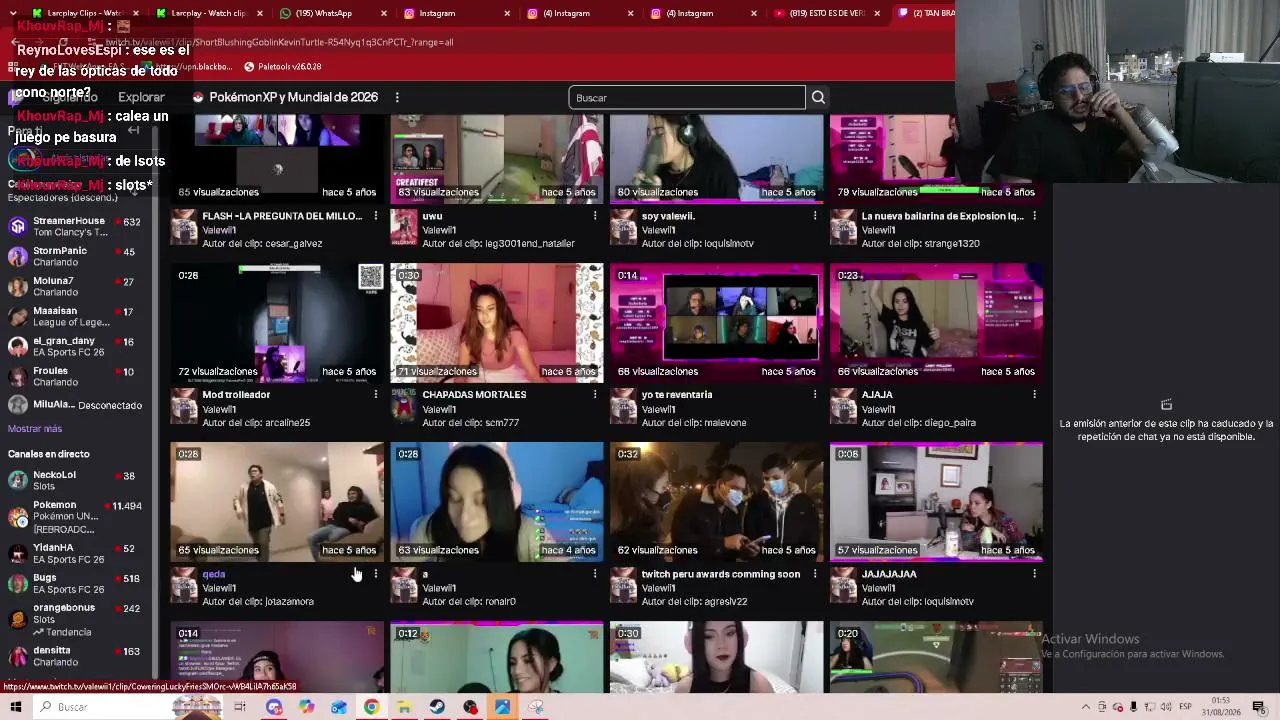Open File Explorer from the taskbar
The width and height of the screenshot is (1280, 720).
click(x=404, y=707)
